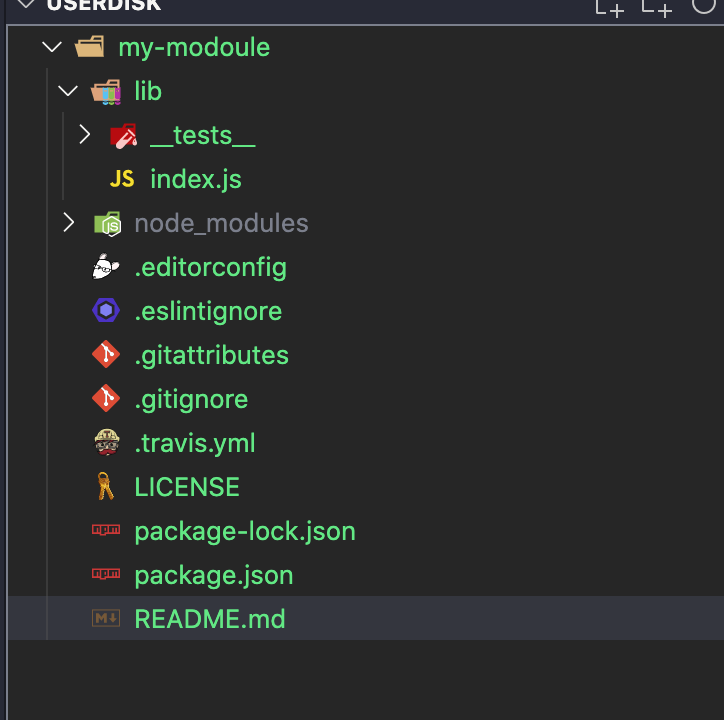Click the Refresh Explorer button

pos(706,6)
